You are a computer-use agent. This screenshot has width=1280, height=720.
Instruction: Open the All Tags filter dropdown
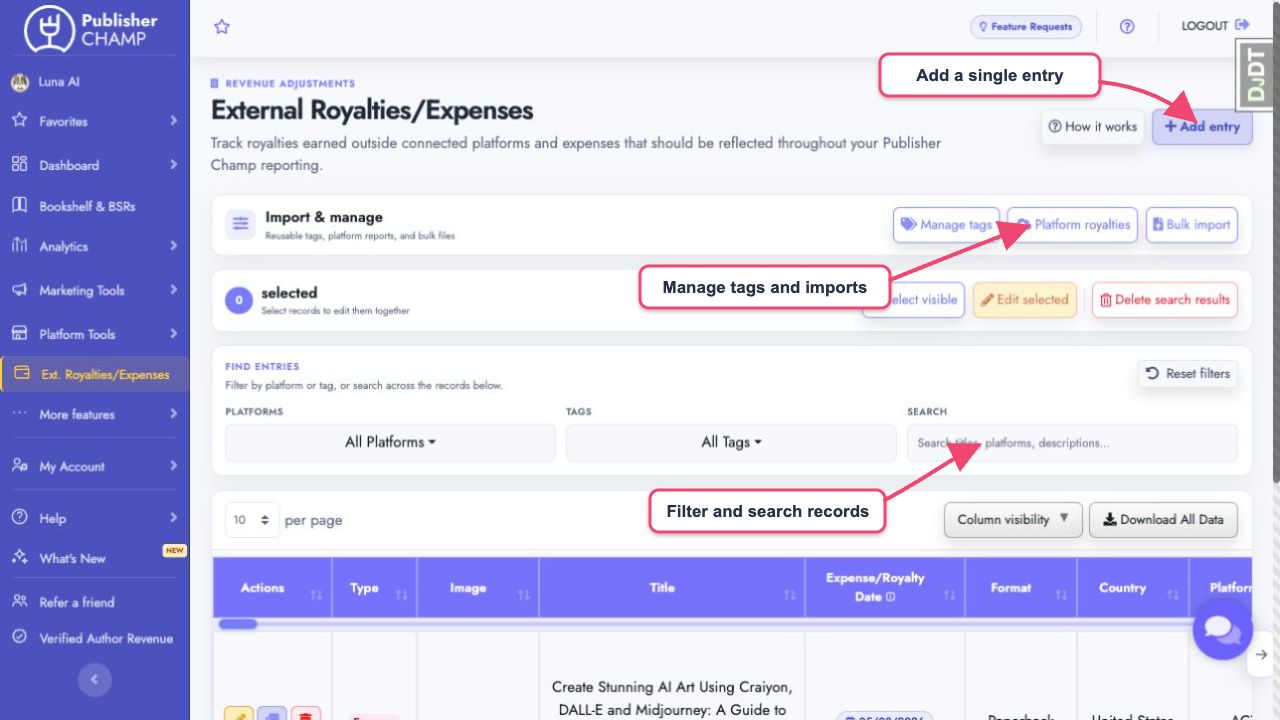(x=731, y=442)
